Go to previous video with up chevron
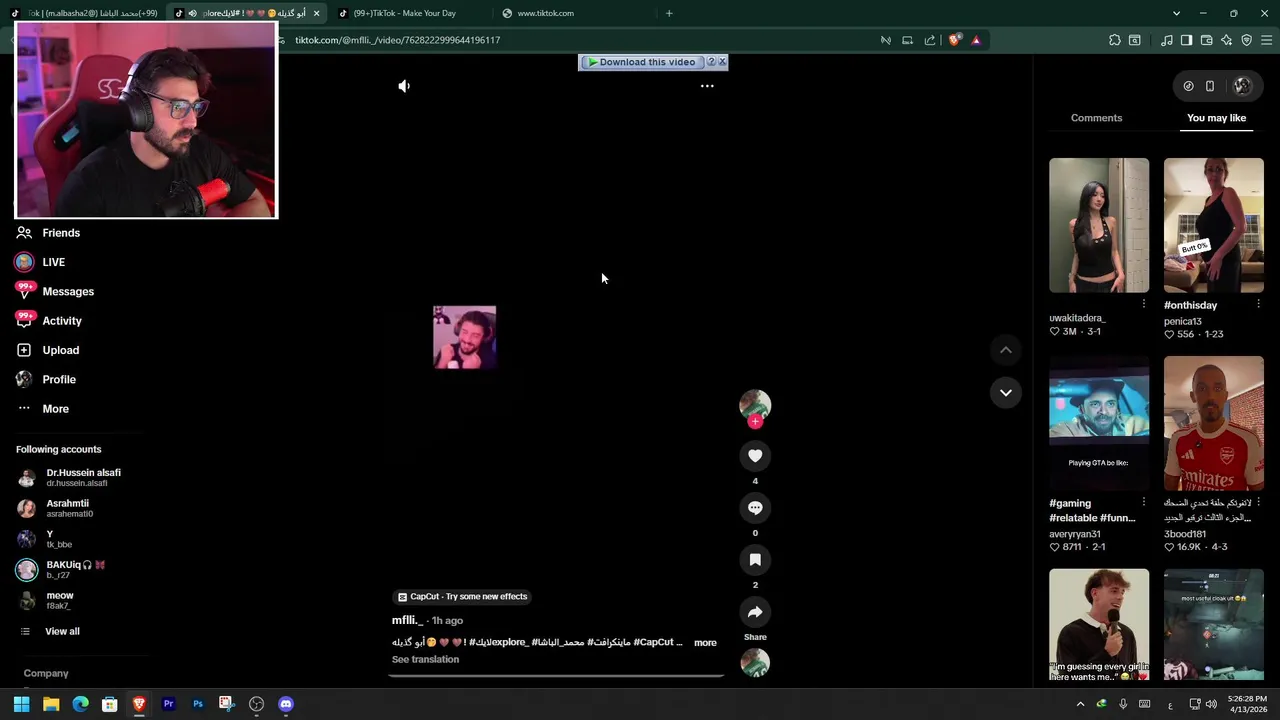The width and height of the screenshot is (1280, 720). [1006, 350]
